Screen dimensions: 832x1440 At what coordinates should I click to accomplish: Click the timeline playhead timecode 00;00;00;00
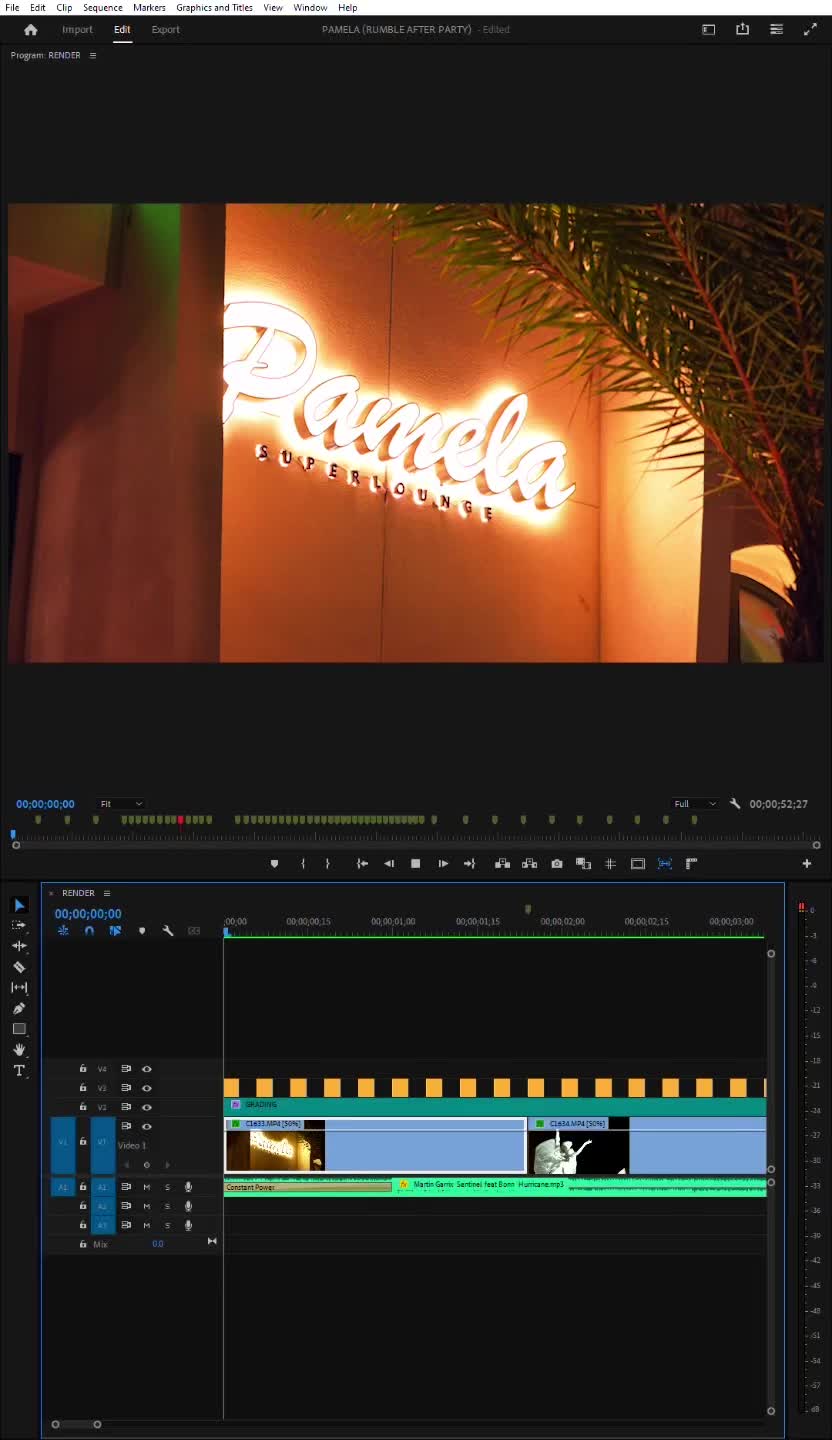(88, 914)
